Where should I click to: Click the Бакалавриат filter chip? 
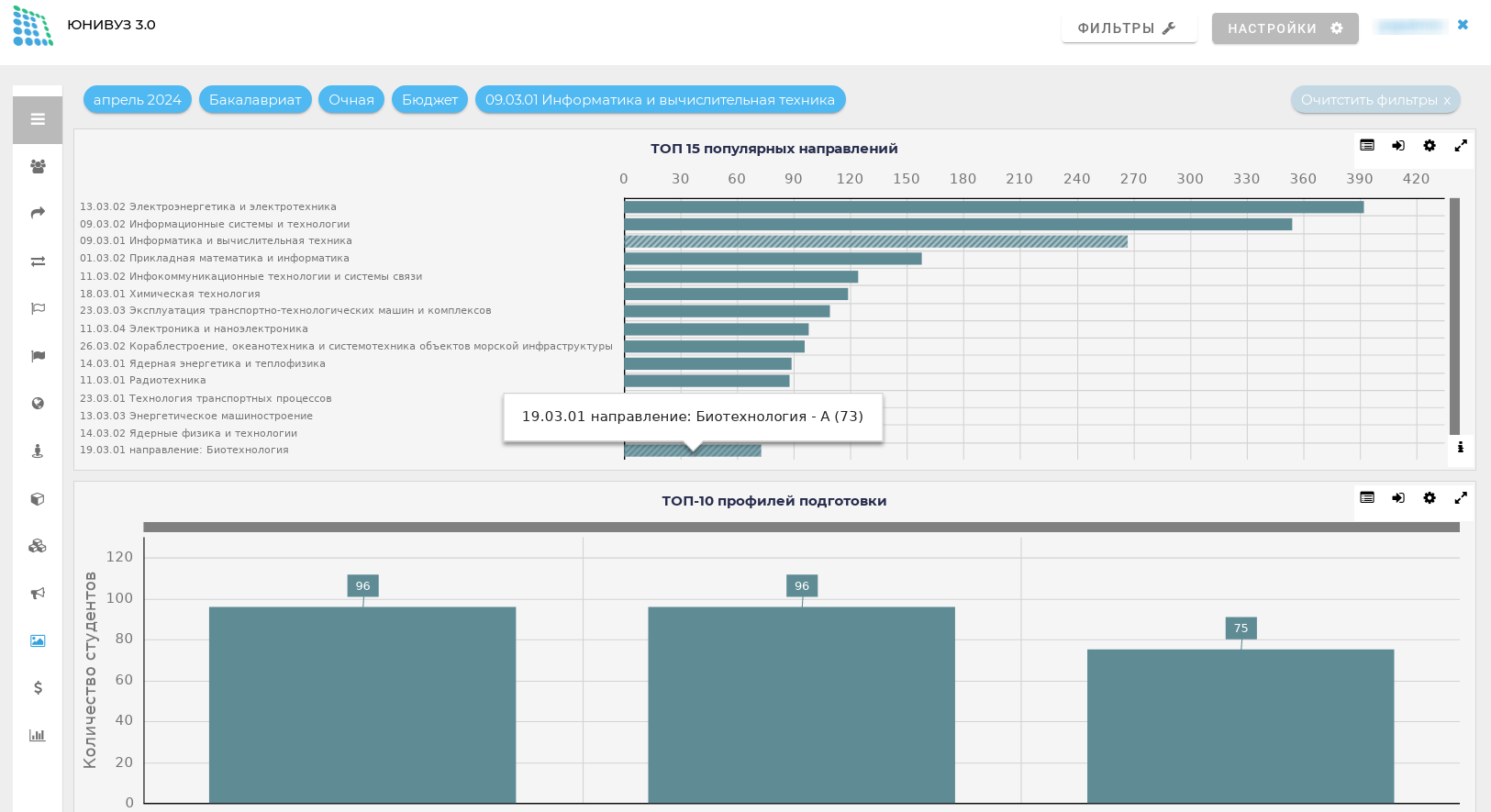255,99
